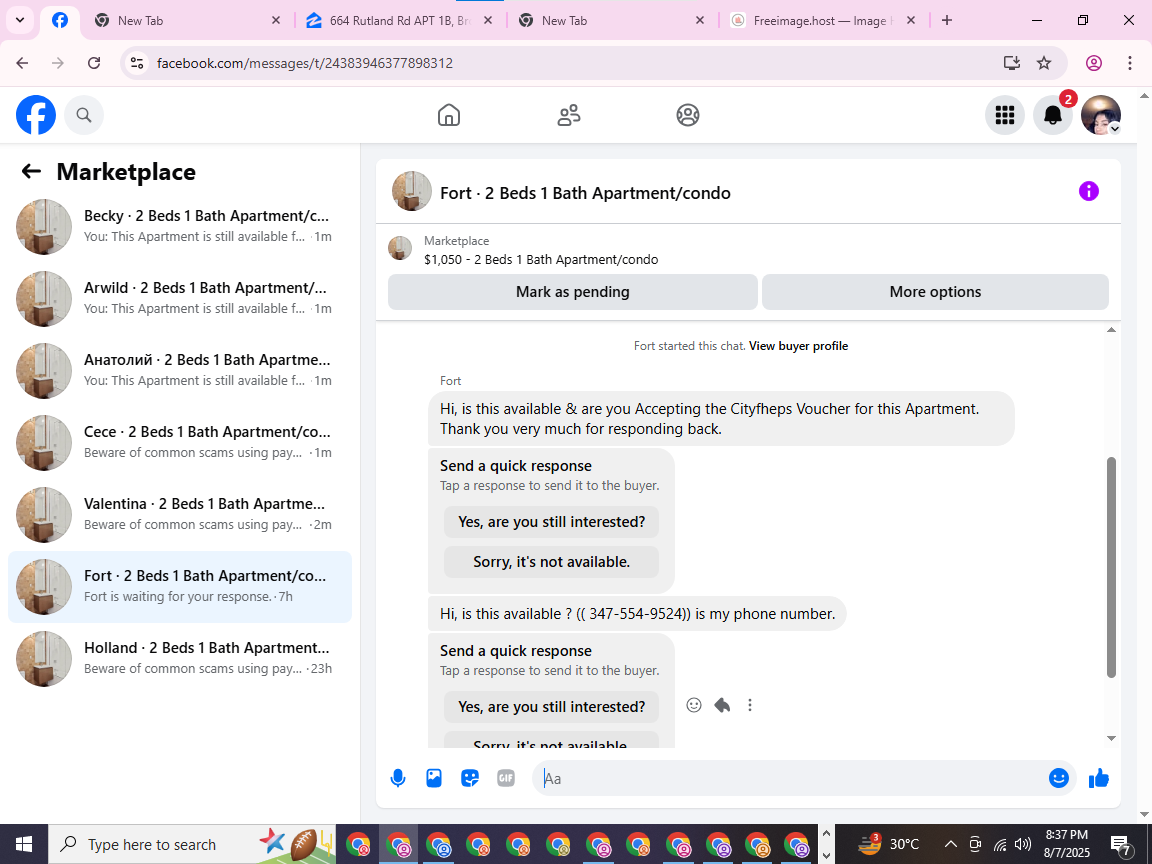Open Chrome three-dot menu
This screenshot has width=1152, height=864.
point(1130,63)
